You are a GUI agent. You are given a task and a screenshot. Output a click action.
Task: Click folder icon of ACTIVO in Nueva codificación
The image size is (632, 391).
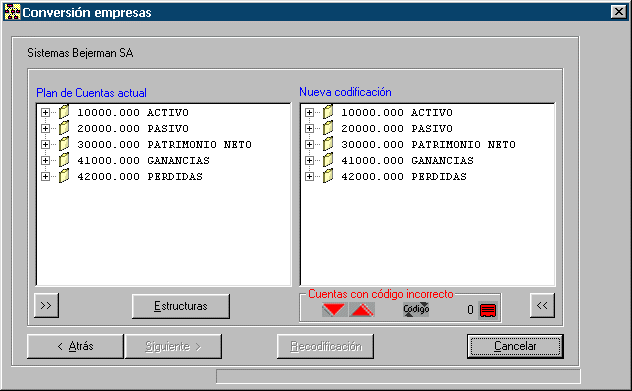[x=328, y=112]
